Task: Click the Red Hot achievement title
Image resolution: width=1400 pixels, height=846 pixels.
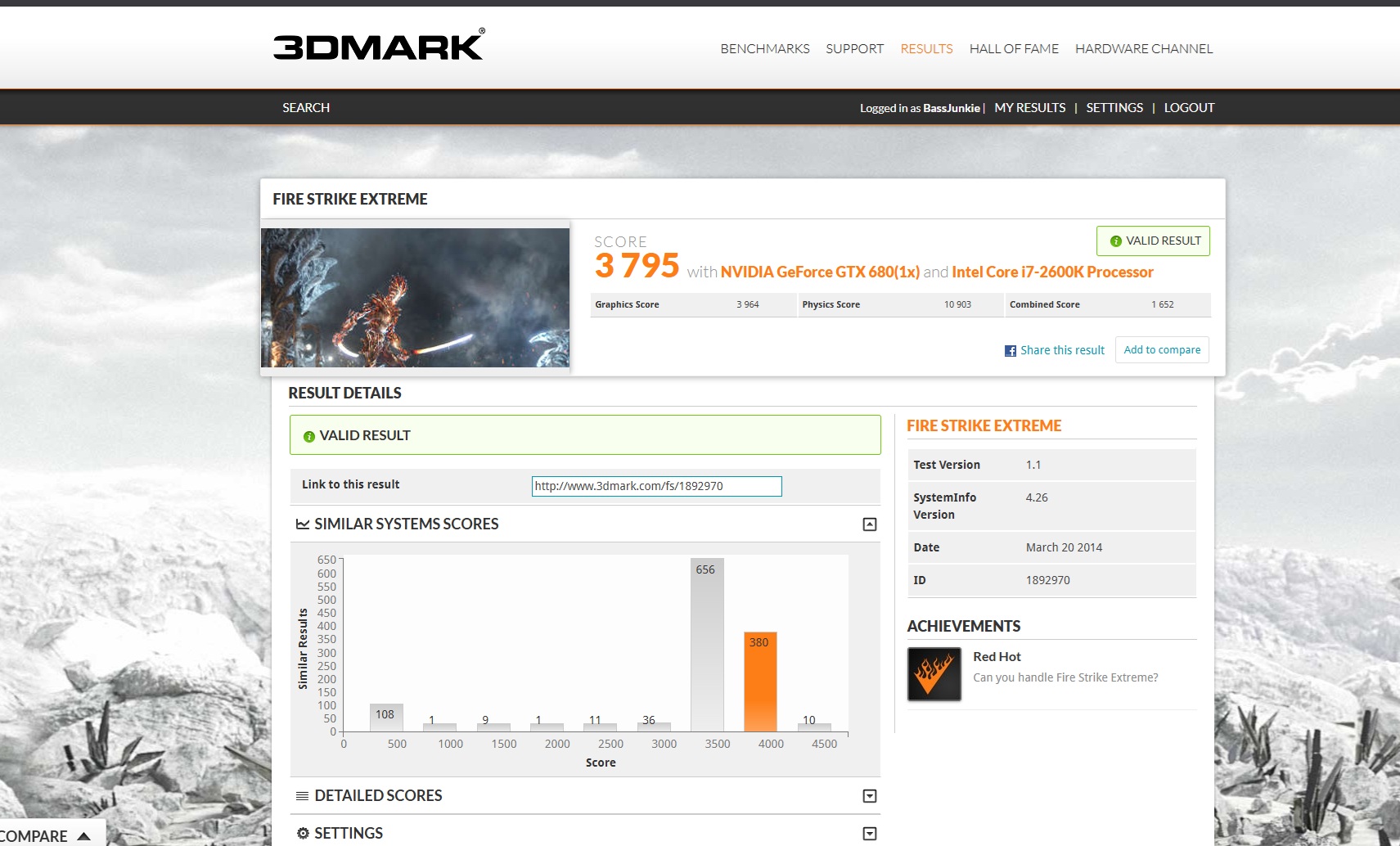Action: 997,657
